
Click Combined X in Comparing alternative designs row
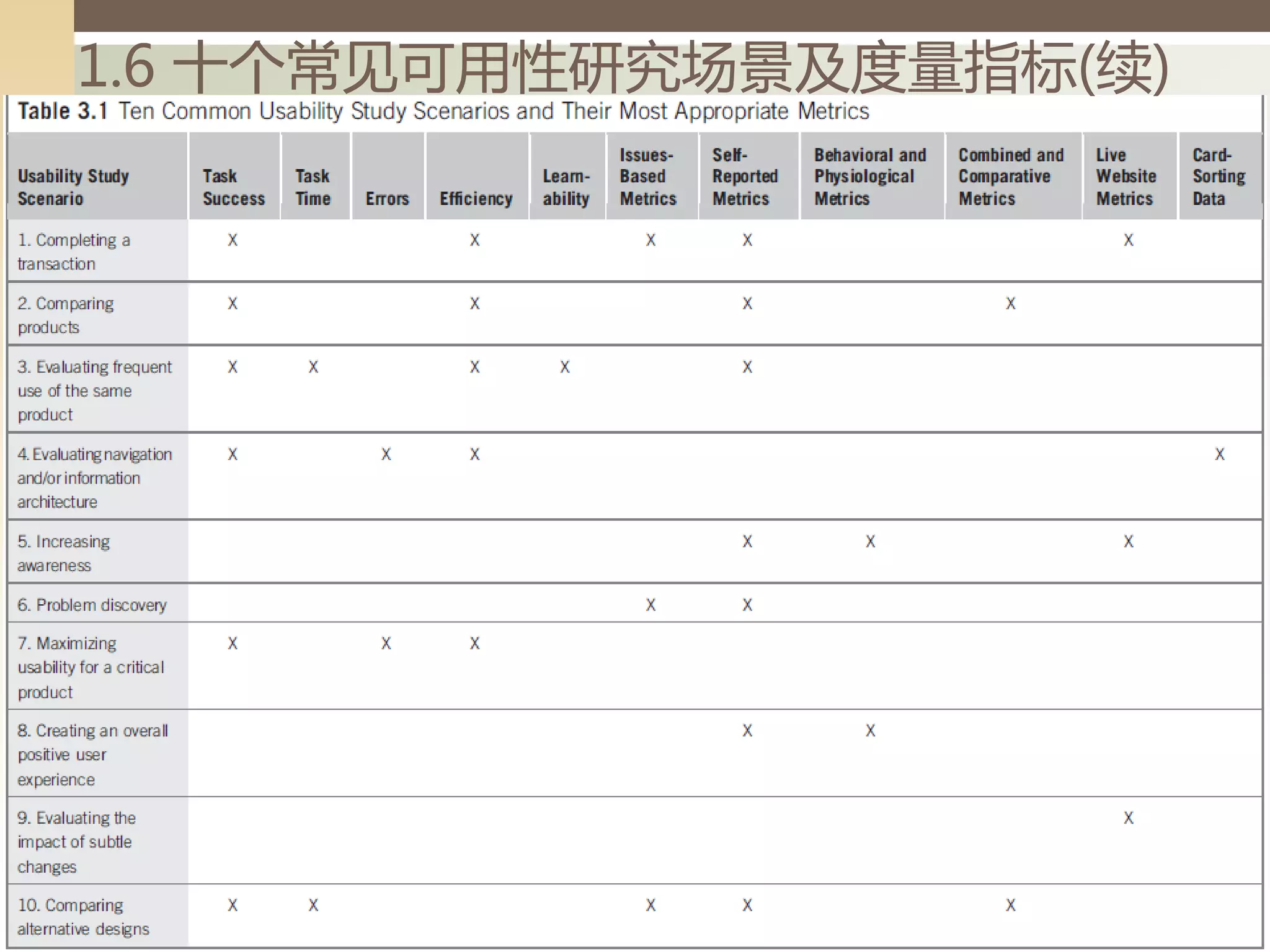[1011, 906]
